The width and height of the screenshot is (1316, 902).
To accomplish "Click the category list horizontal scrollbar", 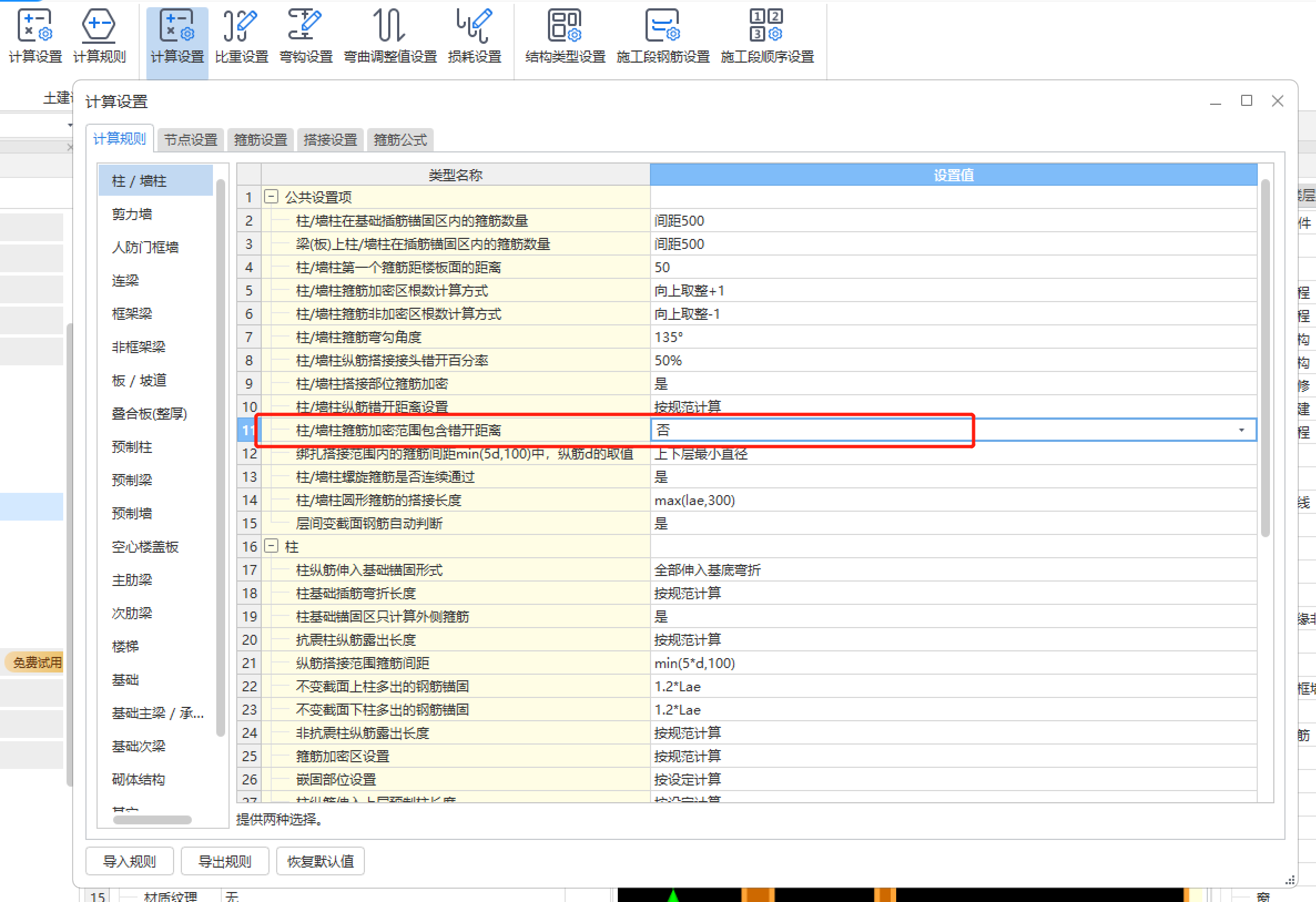I will click(x=153, y=819).
